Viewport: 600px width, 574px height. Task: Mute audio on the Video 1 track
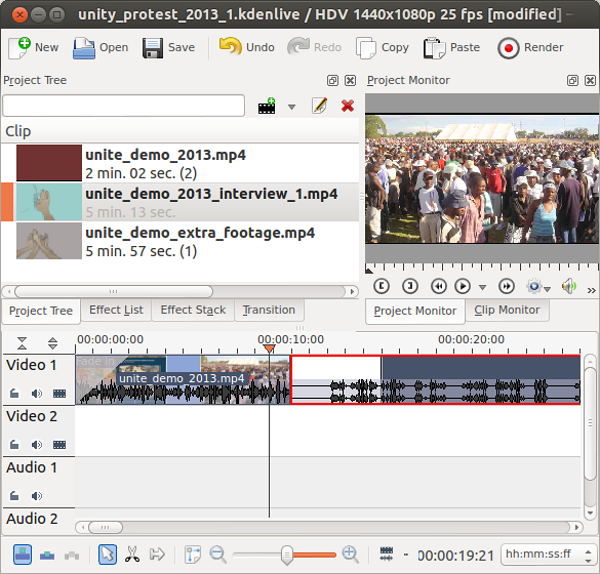37,393
